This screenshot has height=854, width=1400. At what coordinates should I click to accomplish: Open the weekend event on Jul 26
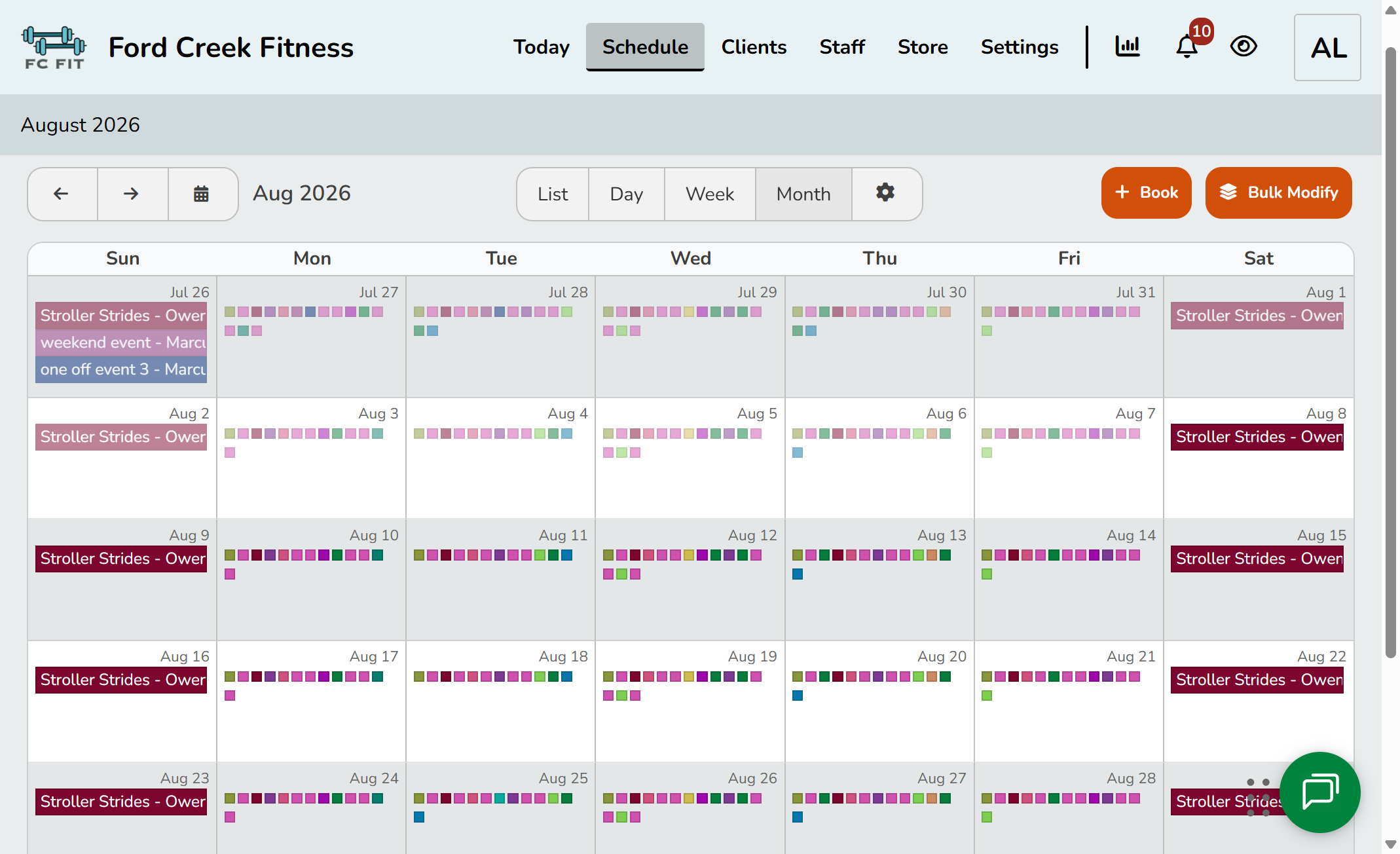[x=121, y=343]
